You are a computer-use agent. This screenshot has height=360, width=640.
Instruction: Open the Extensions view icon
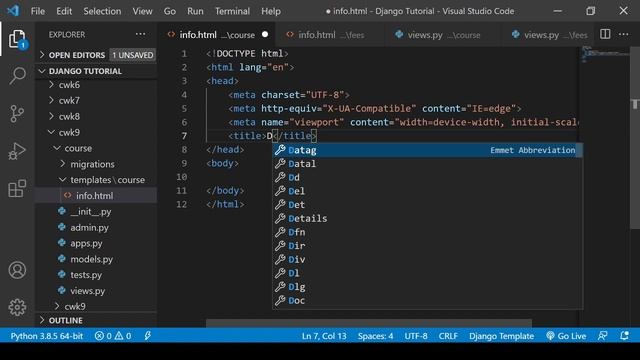(17, 189)
